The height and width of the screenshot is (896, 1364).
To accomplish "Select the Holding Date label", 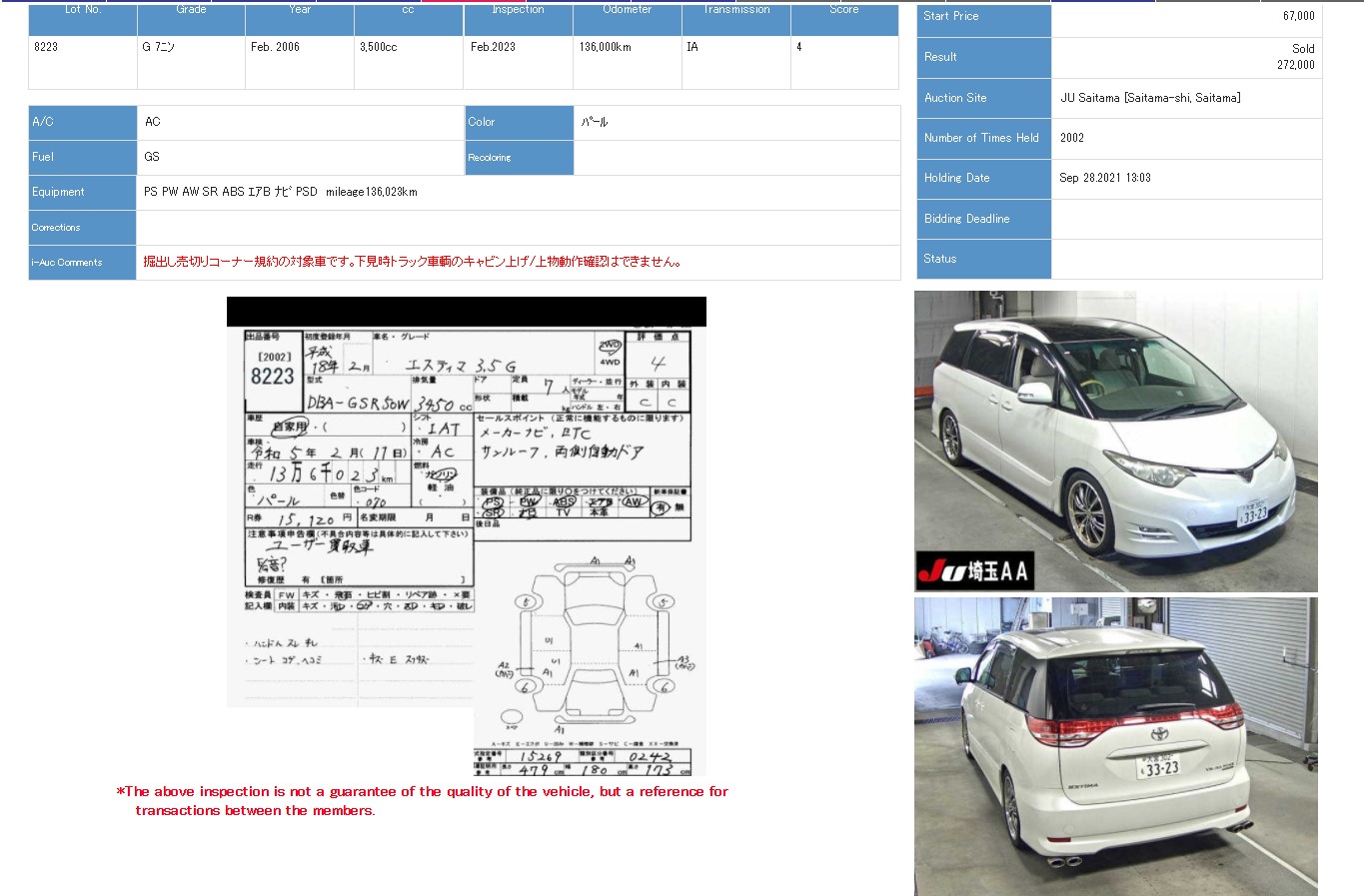I will pyautogui.click(x=956, y=178).
